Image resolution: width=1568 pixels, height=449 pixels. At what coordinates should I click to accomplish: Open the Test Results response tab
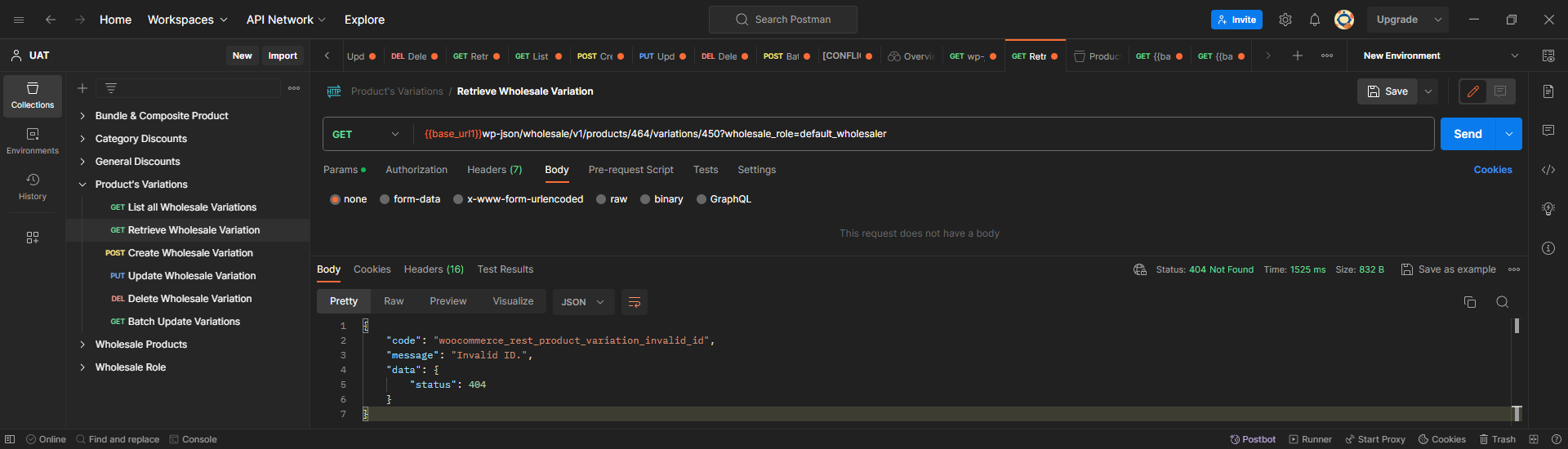pos(506,269)
